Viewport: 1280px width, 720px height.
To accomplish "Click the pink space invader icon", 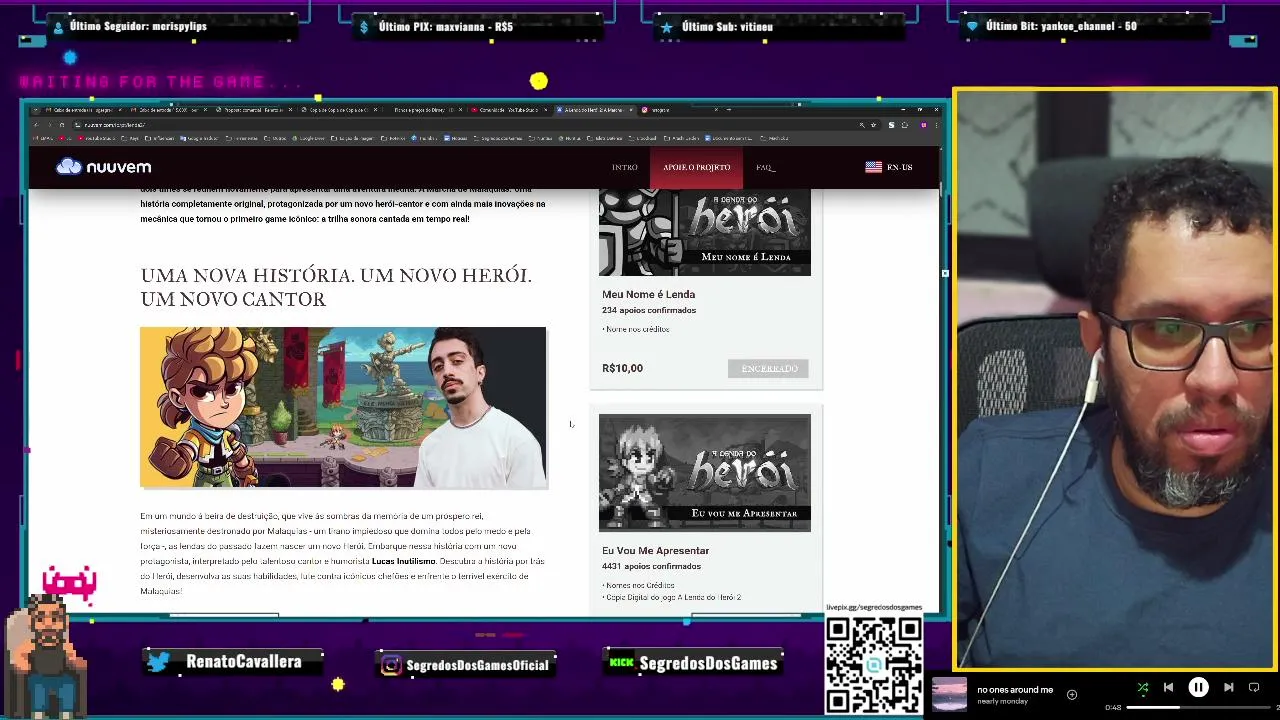I will point(69,583).
